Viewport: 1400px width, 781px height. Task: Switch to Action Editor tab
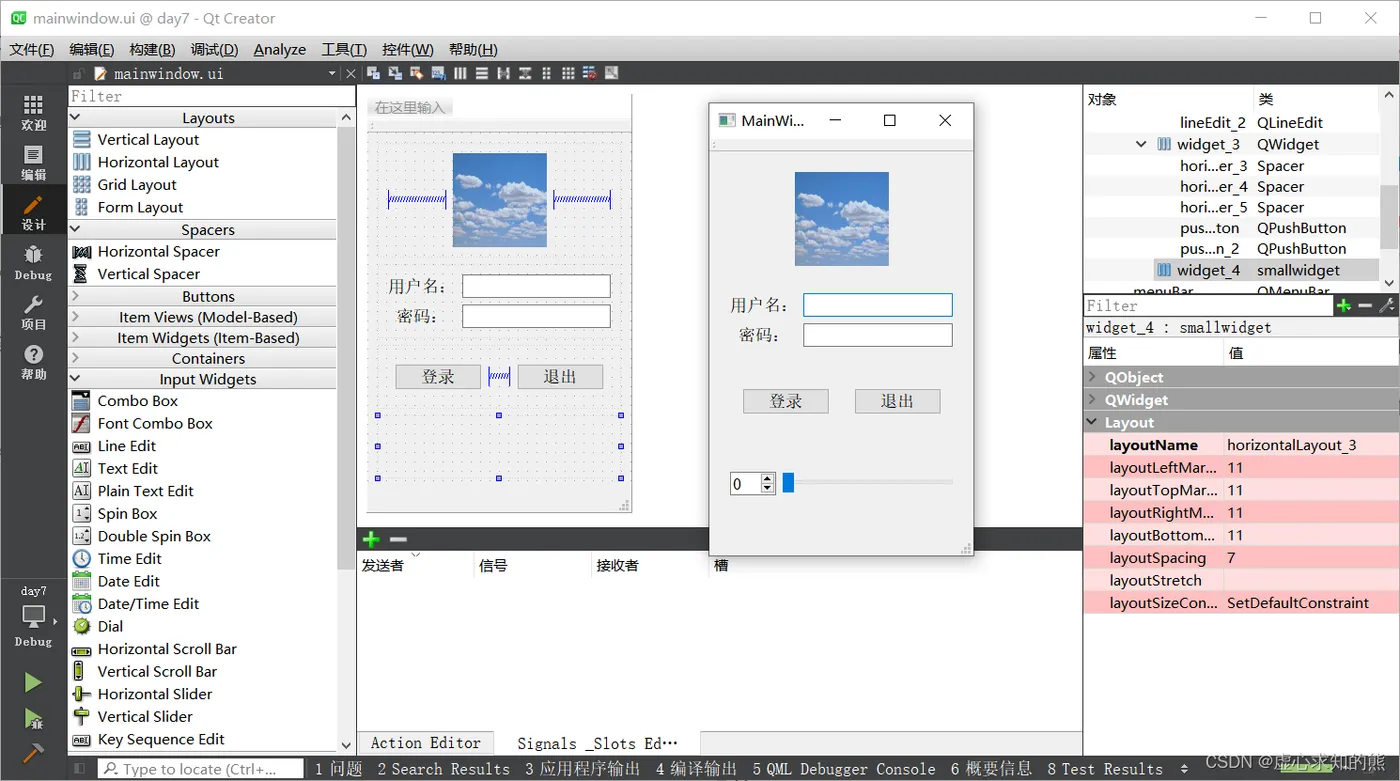tap(425, 743)
